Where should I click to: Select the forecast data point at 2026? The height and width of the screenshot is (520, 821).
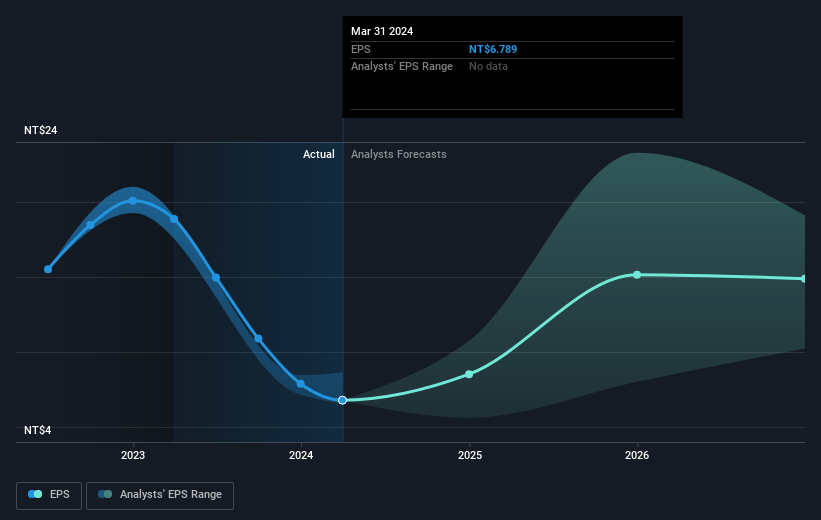click(637, 275)
